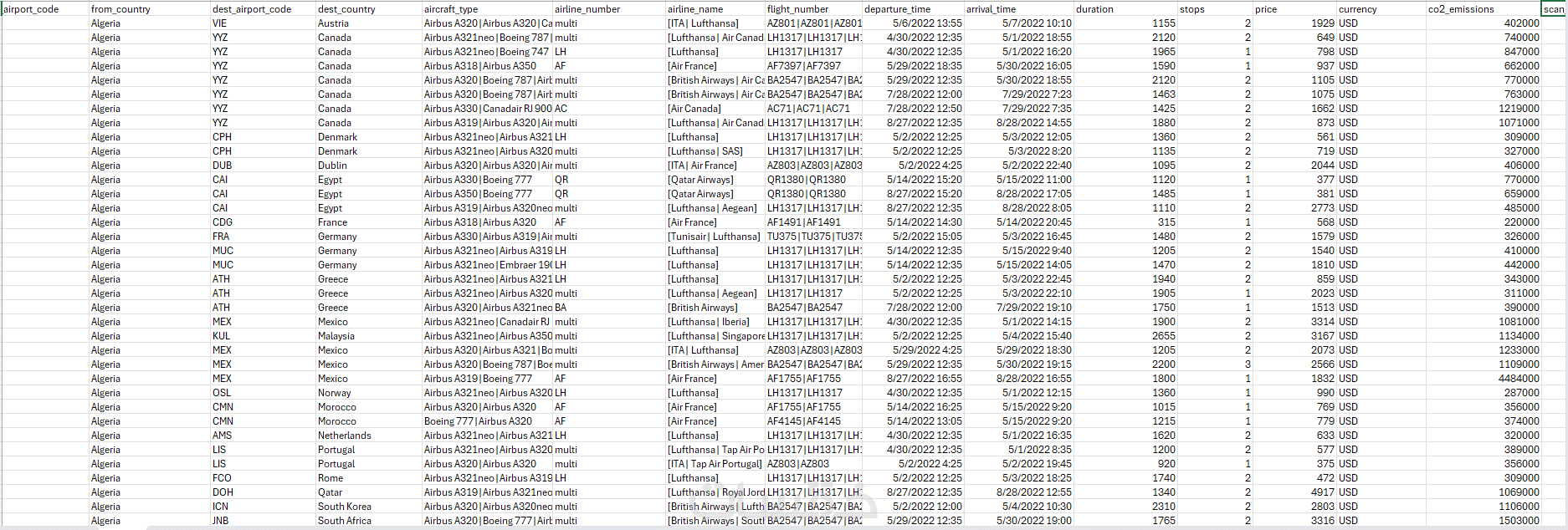Click the South Korea destination cell
This screenshot has width=1568, height=530.
369,507
